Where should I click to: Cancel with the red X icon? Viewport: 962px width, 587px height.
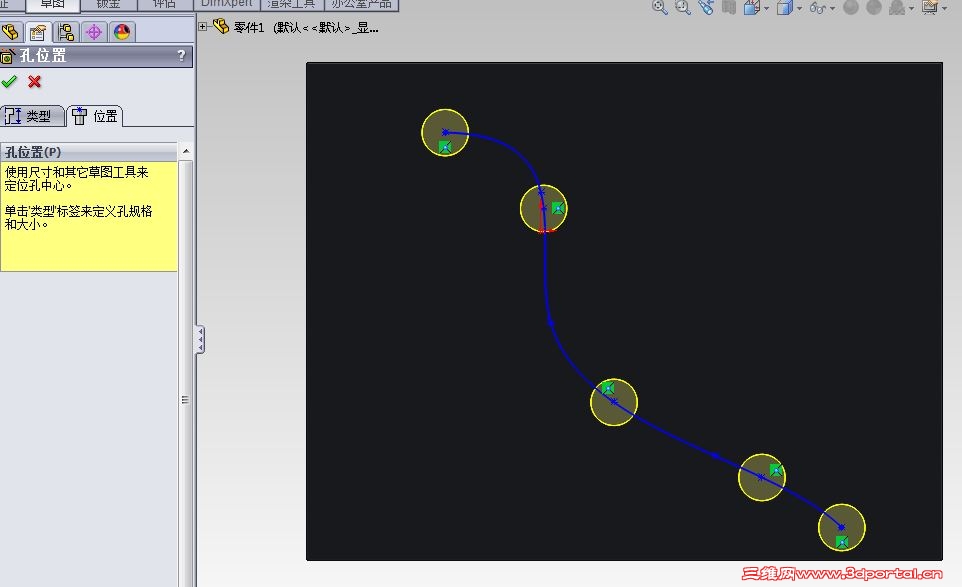(35, 82)
